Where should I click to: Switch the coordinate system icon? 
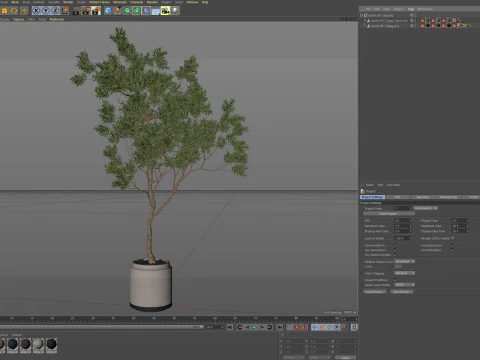65,11
